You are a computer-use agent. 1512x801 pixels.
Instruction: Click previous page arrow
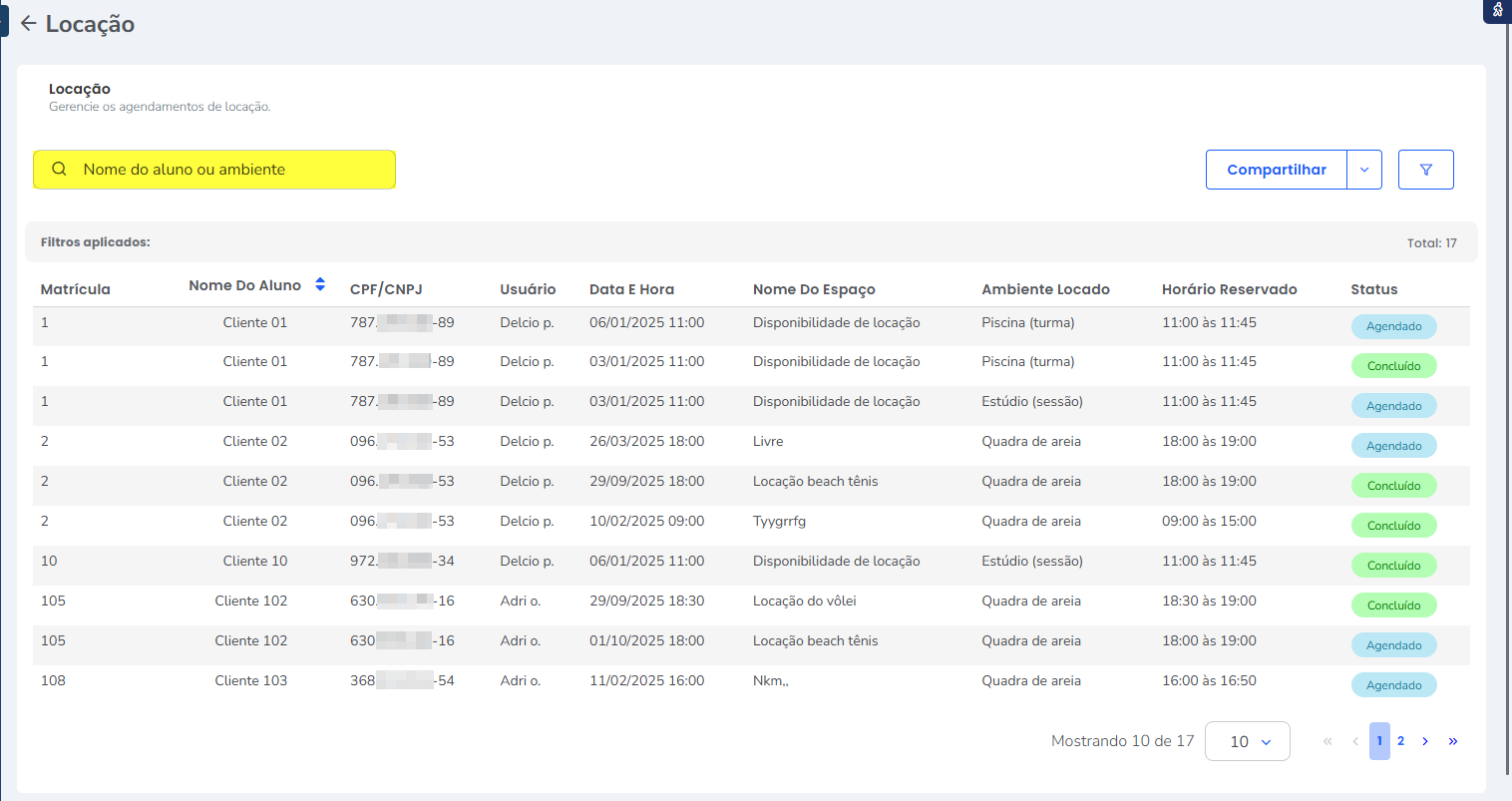1355,741
